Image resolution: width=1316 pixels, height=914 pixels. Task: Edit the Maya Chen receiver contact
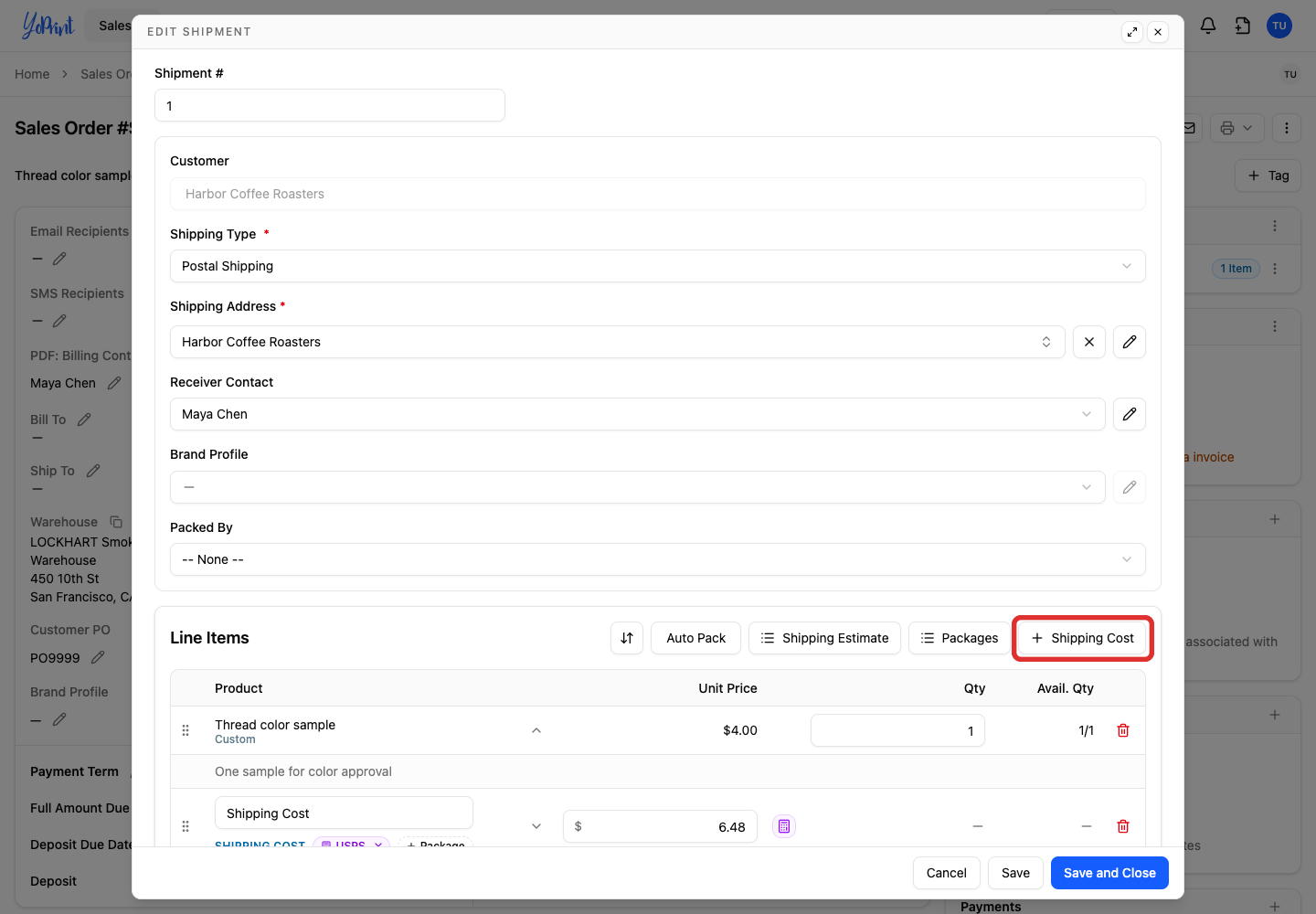click(x=1130, y=414)
